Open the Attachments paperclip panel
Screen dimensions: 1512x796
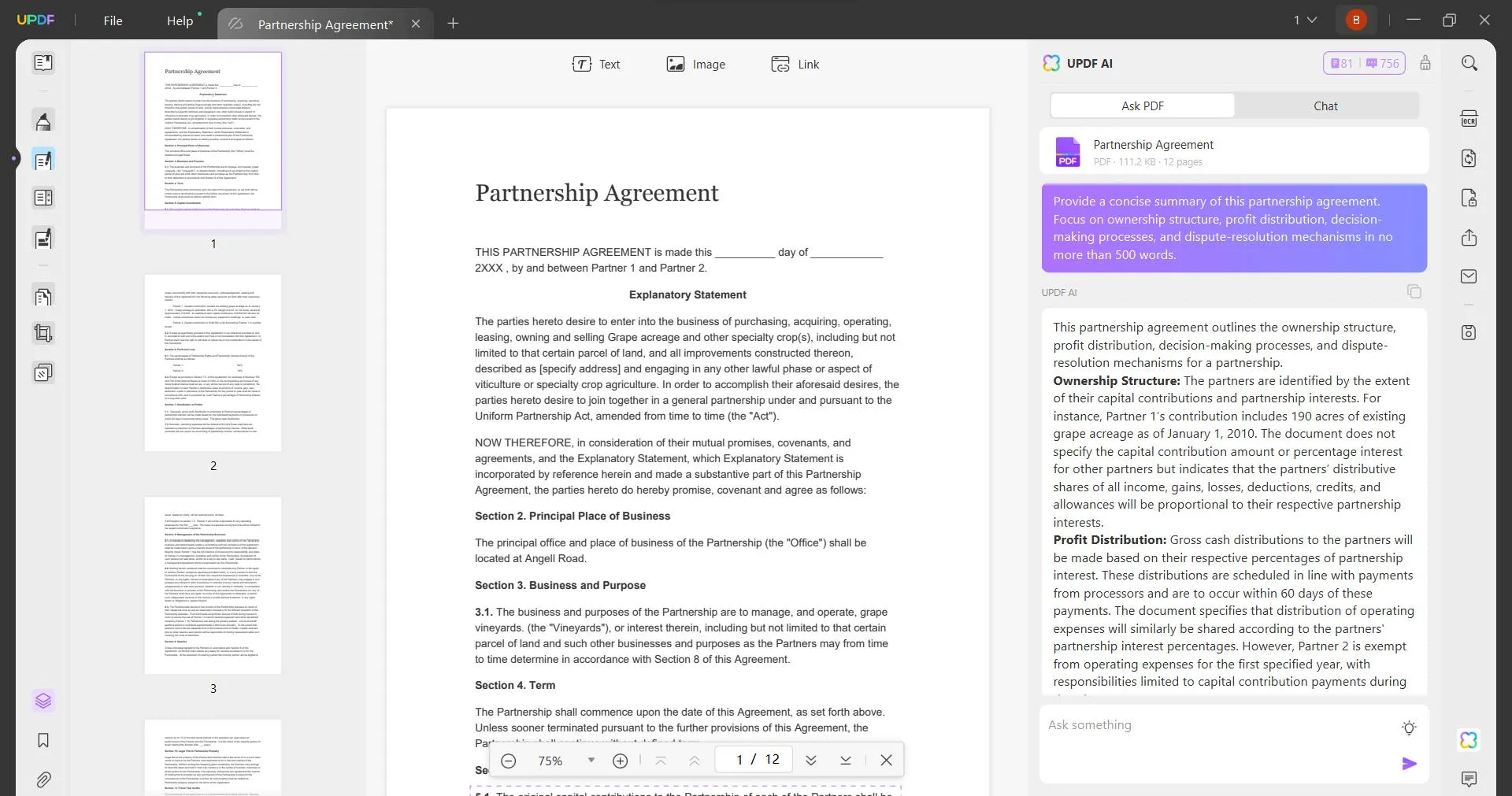pos(43,779)
